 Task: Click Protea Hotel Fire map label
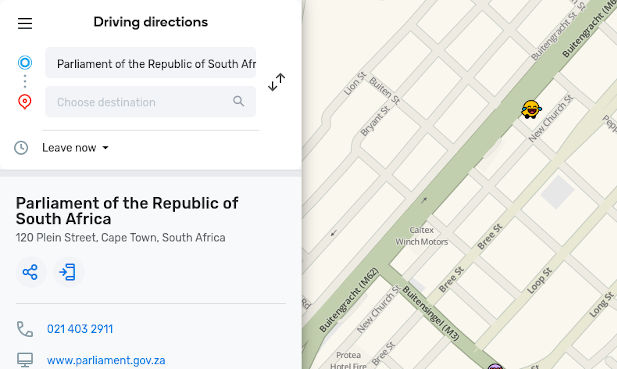(x=348, y=361)
